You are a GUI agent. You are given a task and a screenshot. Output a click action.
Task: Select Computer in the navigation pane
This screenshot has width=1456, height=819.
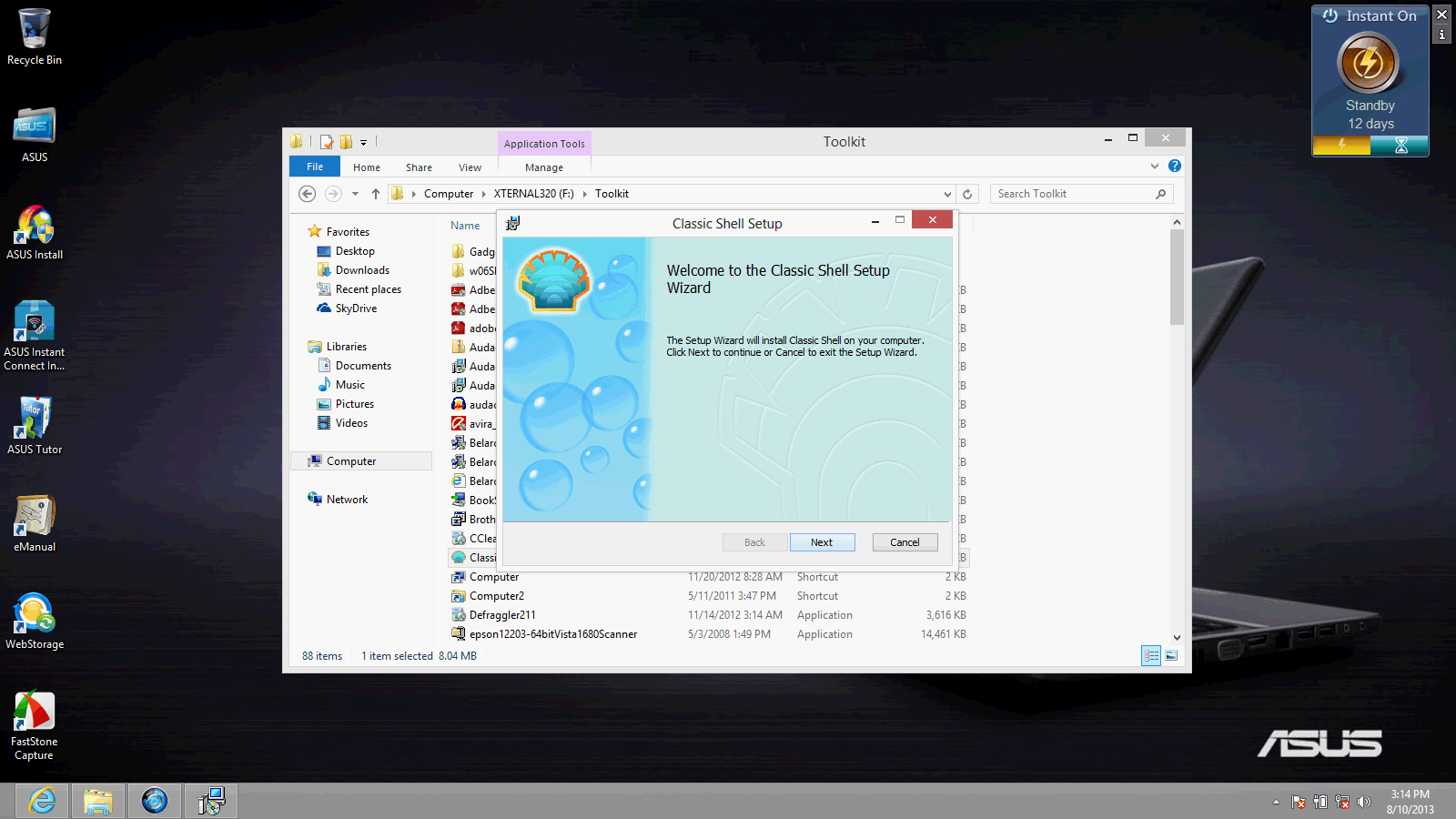coord(362,461)
